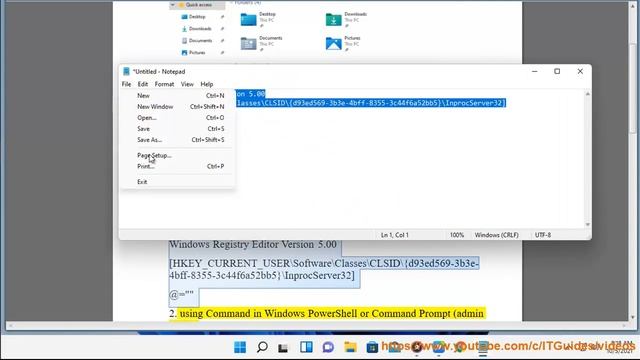640x360 pixels.
Task: Click 'Ln 1, Col 1' in Notepad status bar
Action: [x=395, y=235]
